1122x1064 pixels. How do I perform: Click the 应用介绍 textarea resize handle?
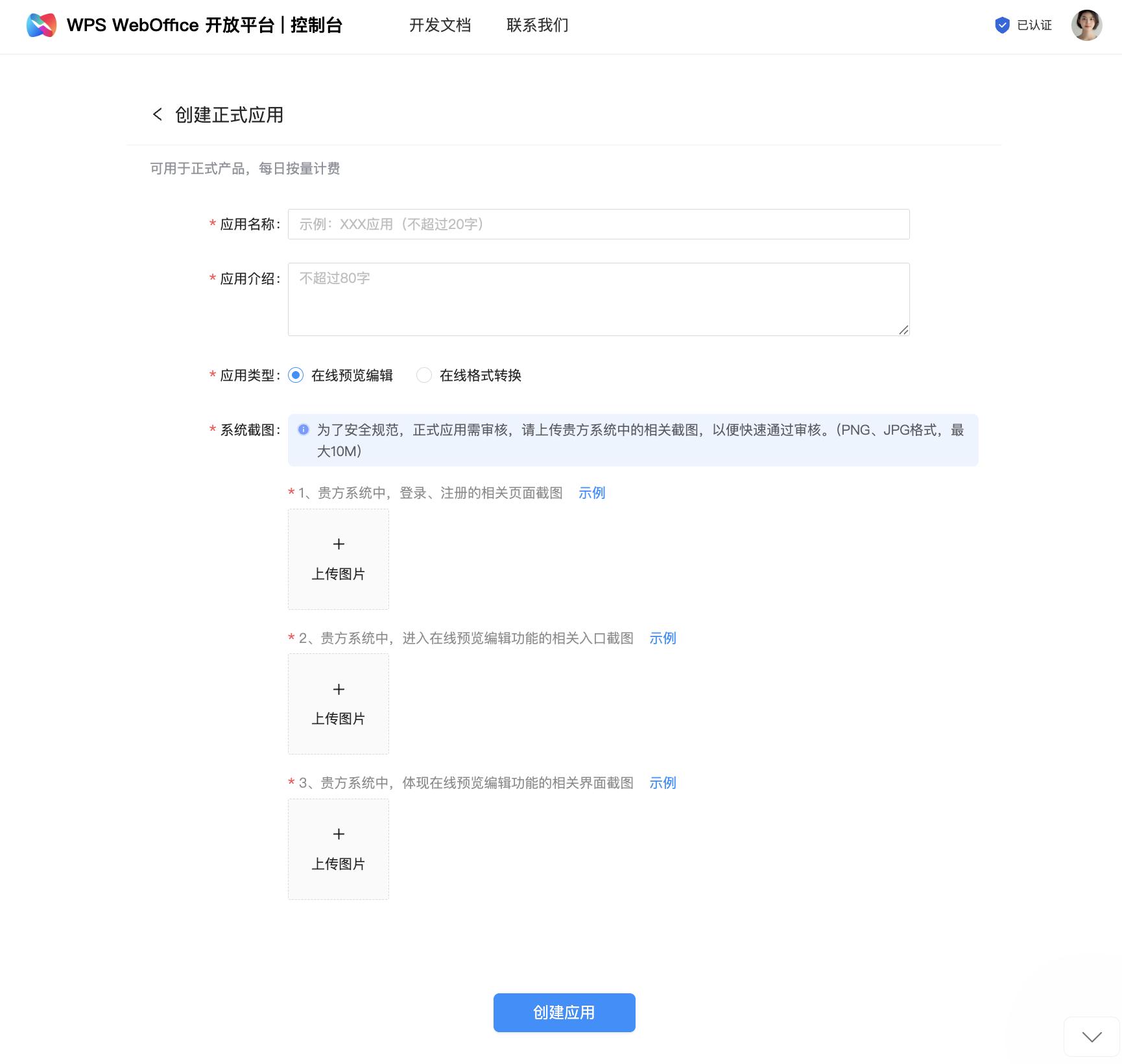click(x=903, y=330)
